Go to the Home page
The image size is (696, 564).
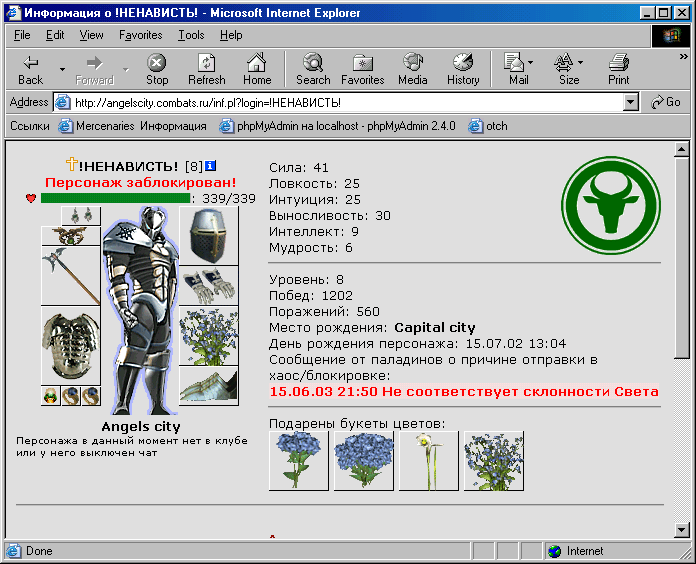click(x=257, y=70)
